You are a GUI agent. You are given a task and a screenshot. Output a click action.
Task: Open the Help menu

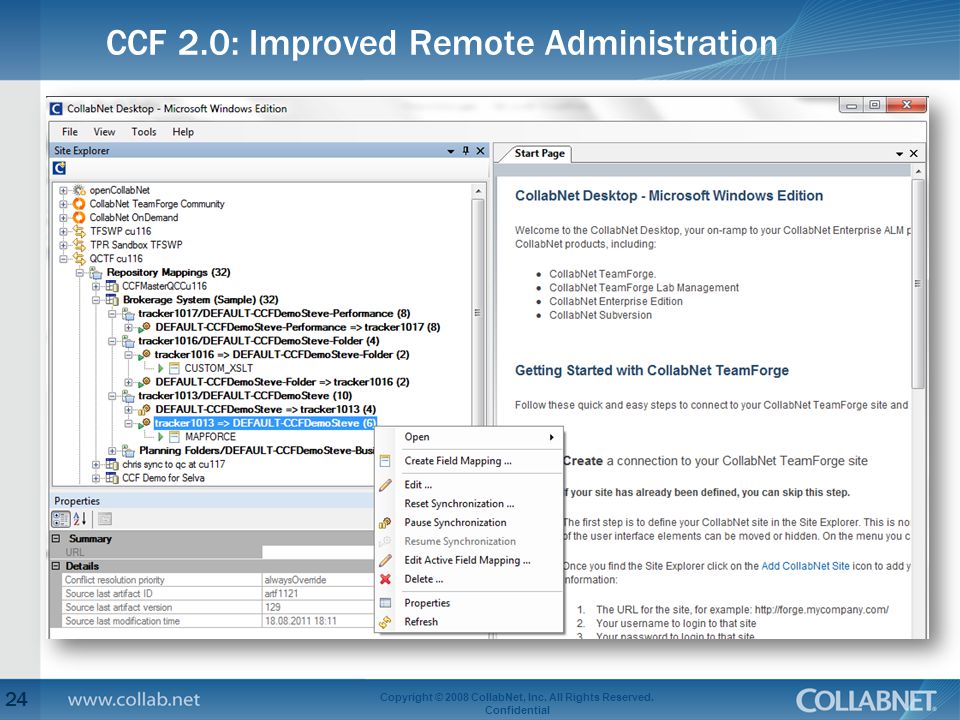point(183,132)
